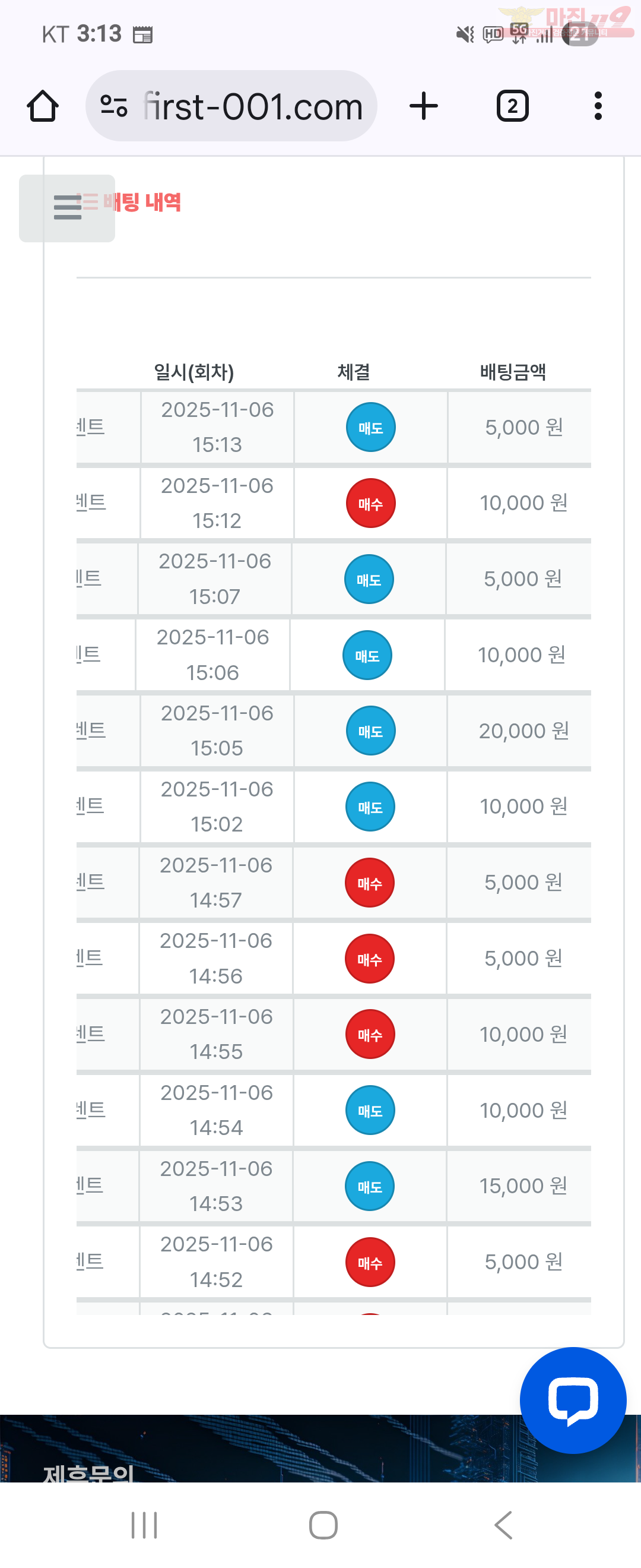641x1568 pixels.
Task: Expand the hamburger navigation menu
Action: pos(67,207)
